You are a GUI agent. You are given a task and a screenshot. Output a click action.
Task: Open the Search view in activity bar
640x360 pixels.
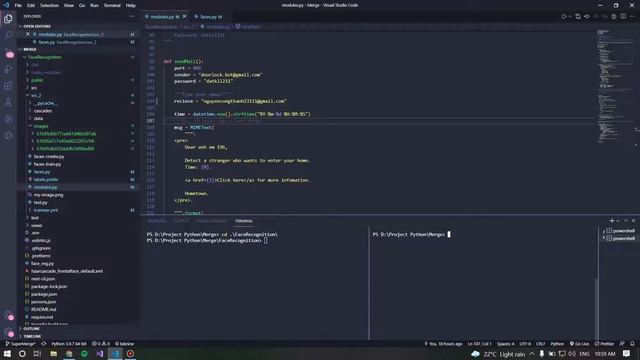(8, 36)
